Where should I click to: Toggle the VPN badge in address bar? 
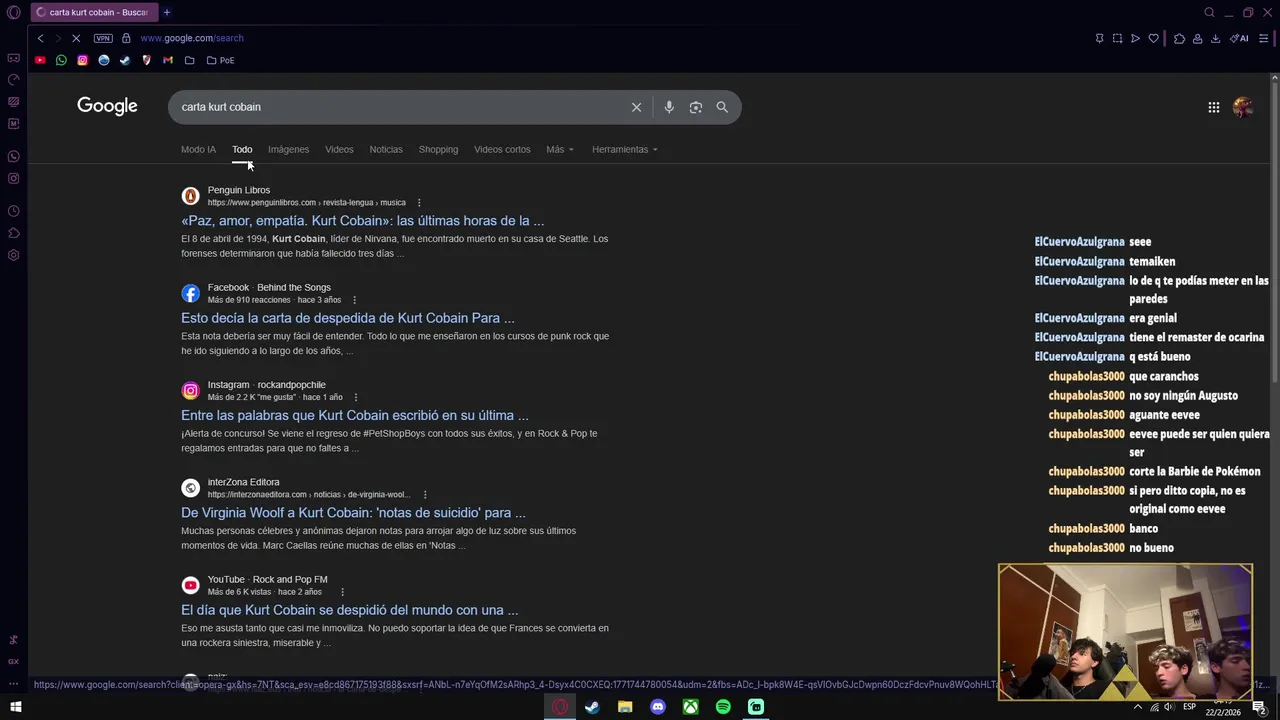click(x=103, y=38)
